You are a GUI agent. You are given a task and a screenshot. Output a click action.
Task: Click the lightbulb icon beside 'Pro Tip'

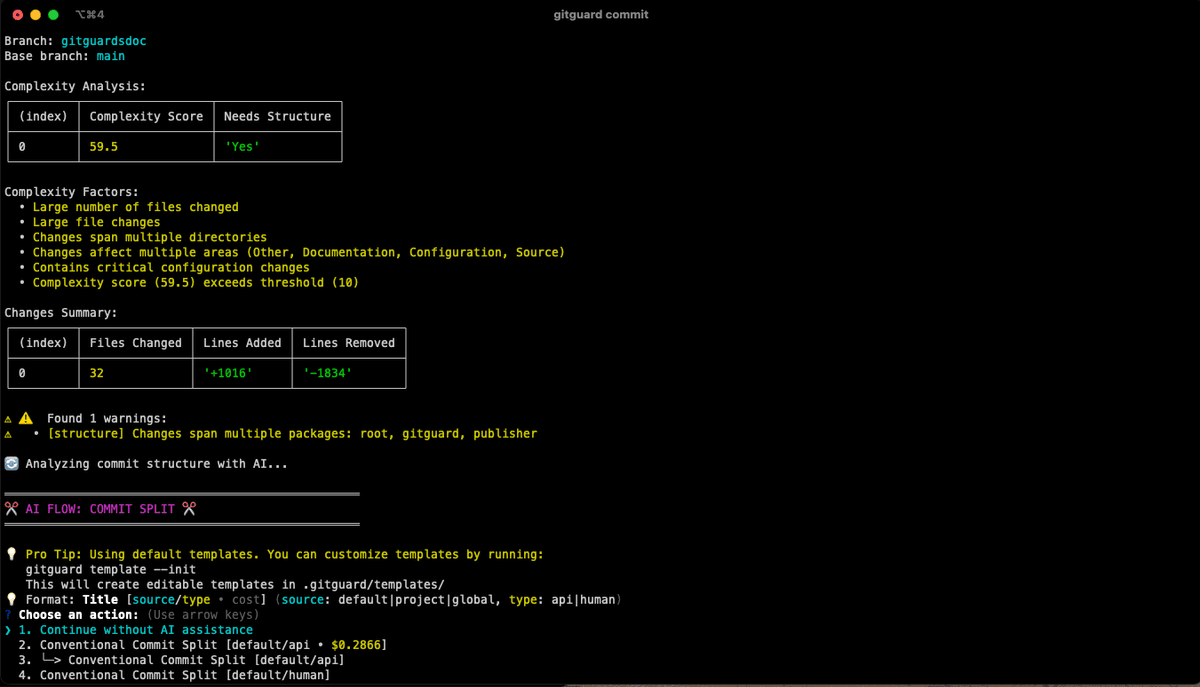[x=11, y=554]
